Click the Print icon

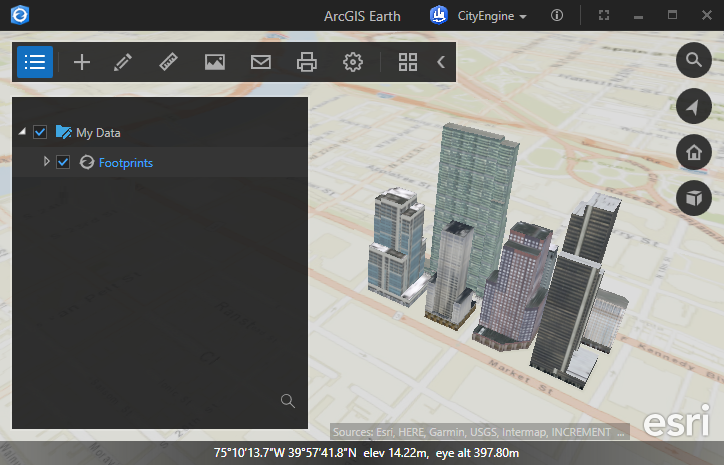307,62
